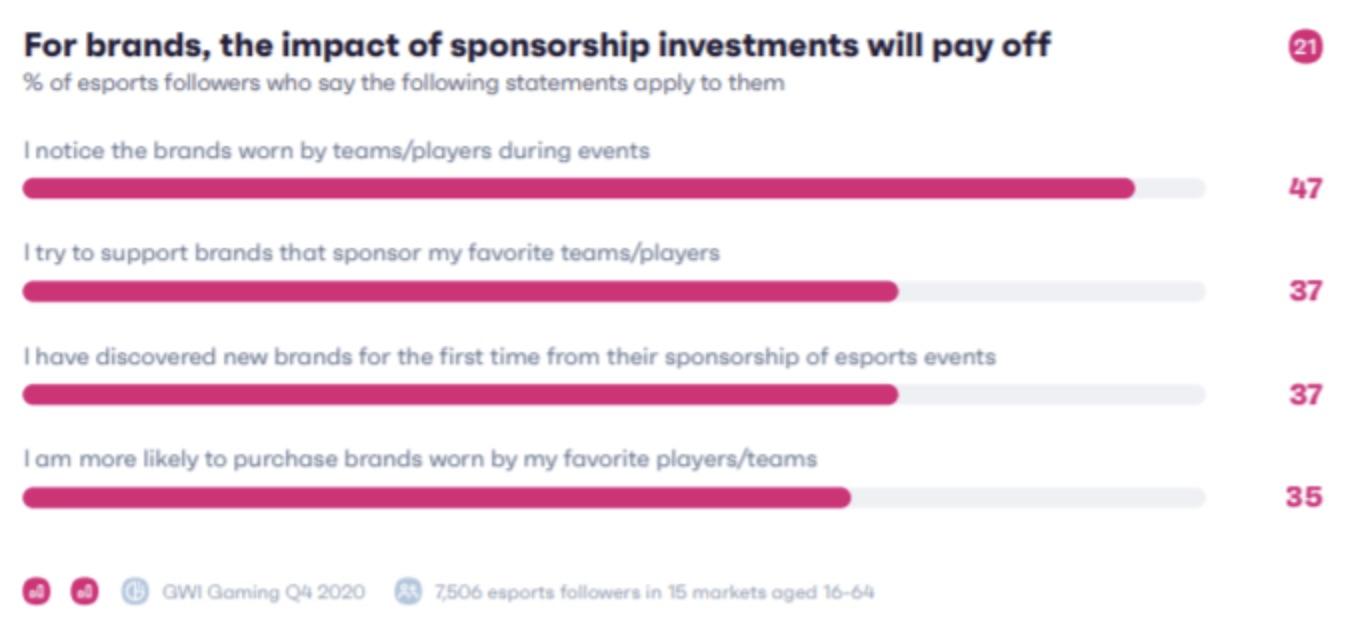Click the first pink chart icon in footer
Screen dimensions: 1370x620
[x=36, y=591]
